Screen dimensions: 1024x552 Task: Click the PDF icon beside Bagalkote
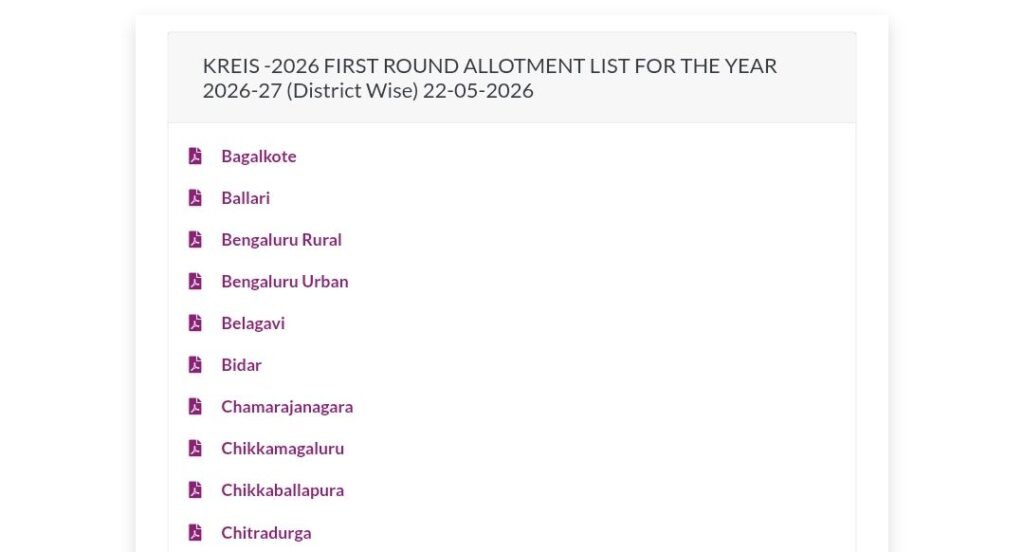pos(195,156)
